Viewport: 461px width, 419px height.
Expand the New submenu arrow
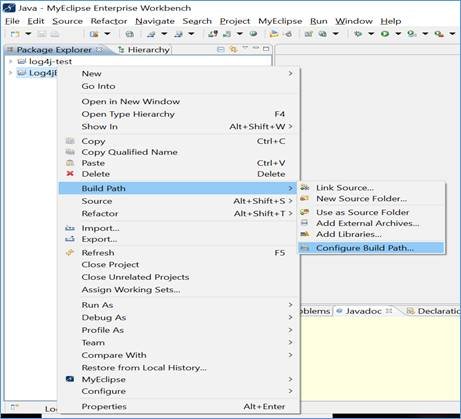point(291,73)
